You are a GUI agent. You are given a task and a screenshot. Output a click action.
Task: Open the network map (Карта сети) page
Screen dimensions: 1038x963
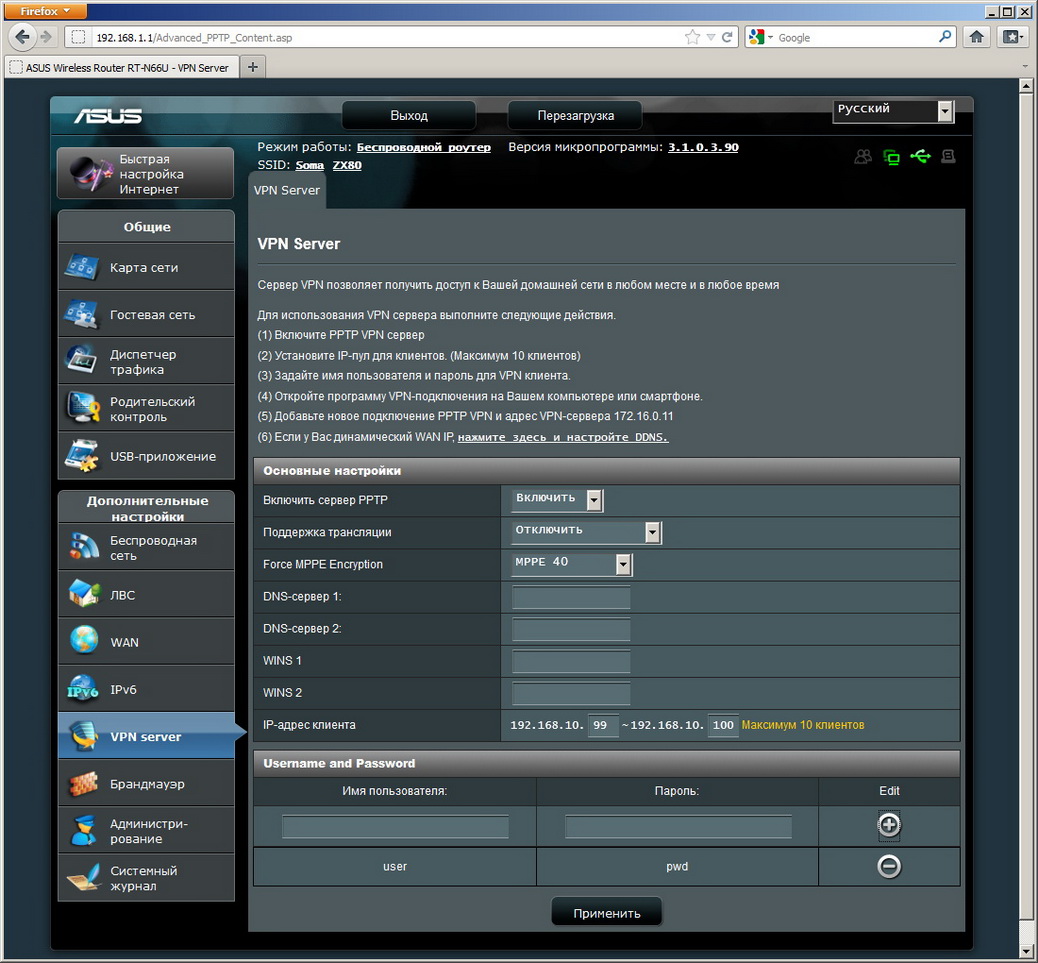click(x=146, y=268)
